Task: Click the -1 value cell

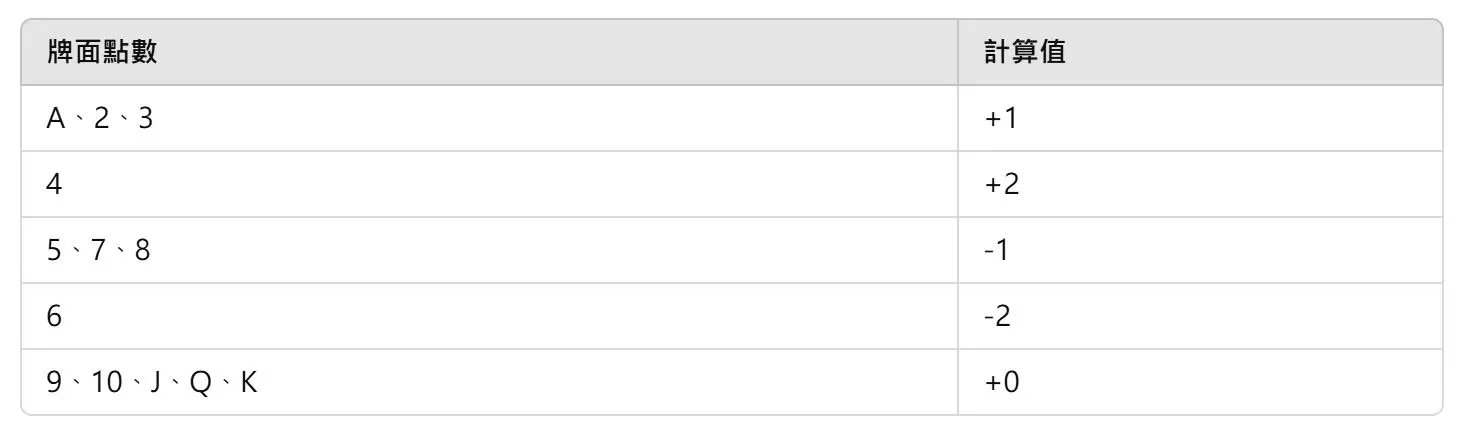Action: click(996, 251)
